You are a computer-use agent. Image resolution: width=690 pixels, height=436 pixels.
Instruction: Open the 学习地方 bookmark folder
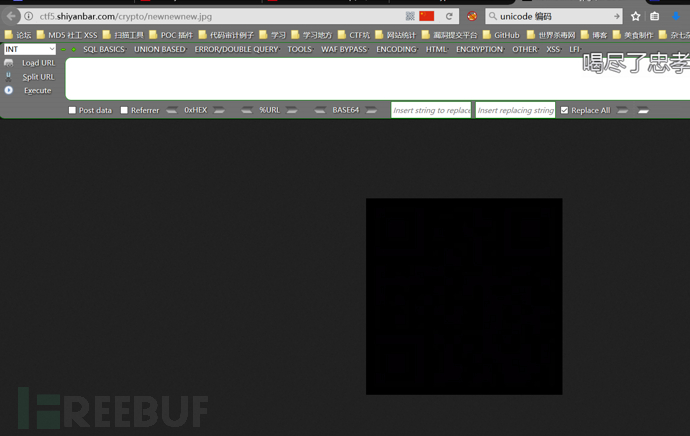[312, 35]
